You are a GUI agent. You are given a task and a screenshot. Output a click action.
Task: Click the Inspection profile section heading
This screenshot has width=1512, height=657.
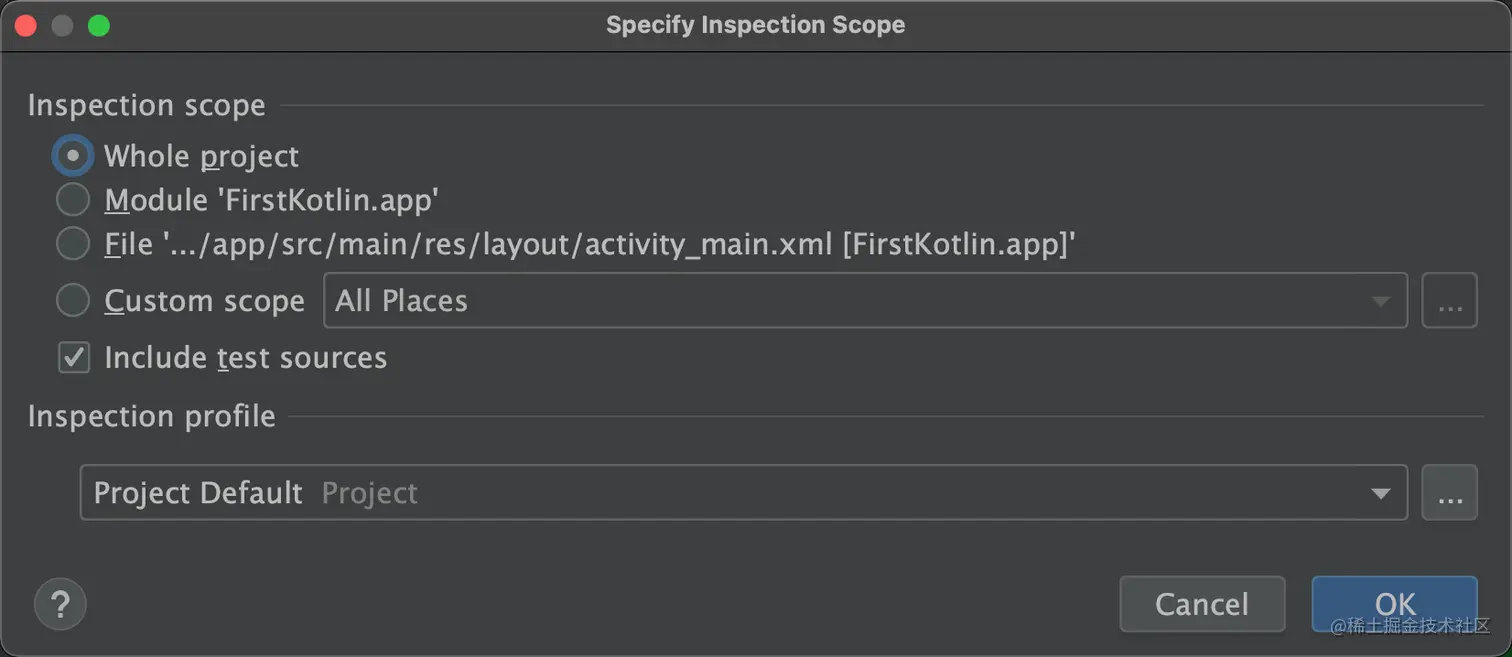tap(152, 416)
